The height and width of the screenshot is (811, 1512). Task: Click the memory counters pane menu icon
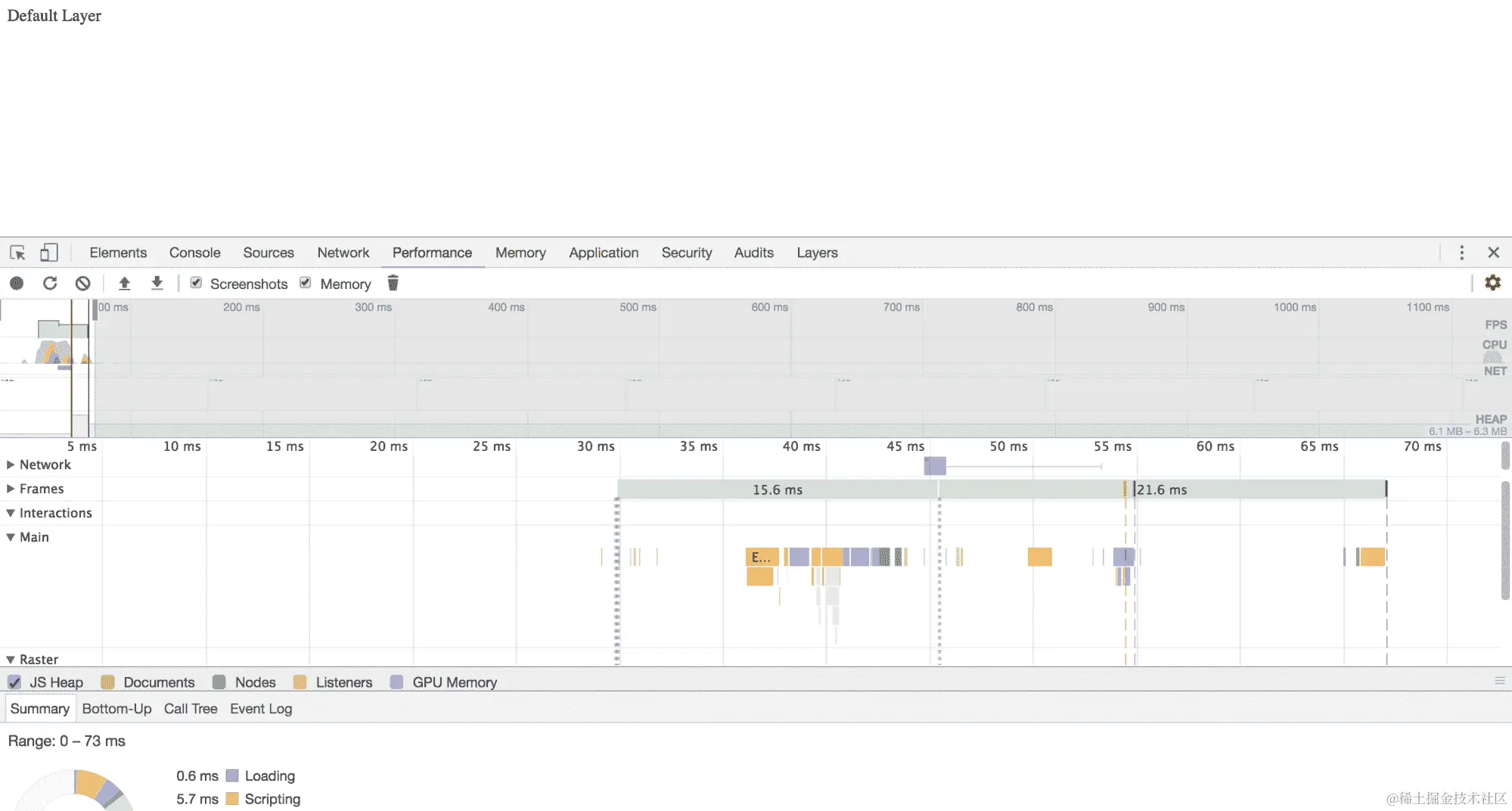pyautogui.click(x=1500, y=681)
